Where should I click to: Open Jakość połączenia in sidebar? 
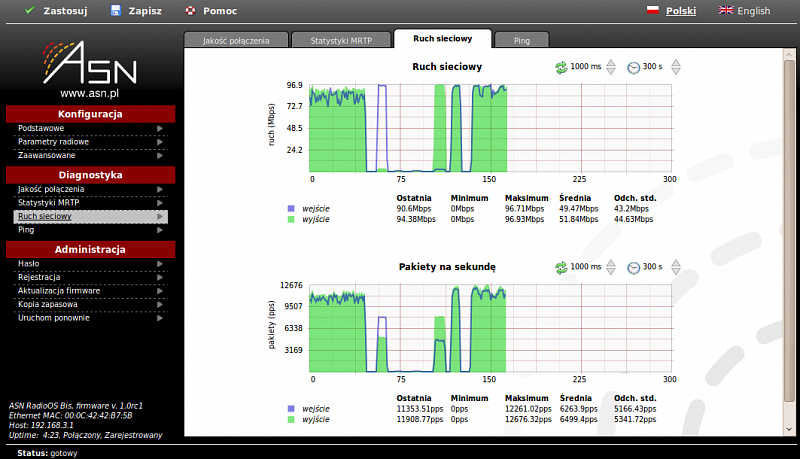[90, 189]
